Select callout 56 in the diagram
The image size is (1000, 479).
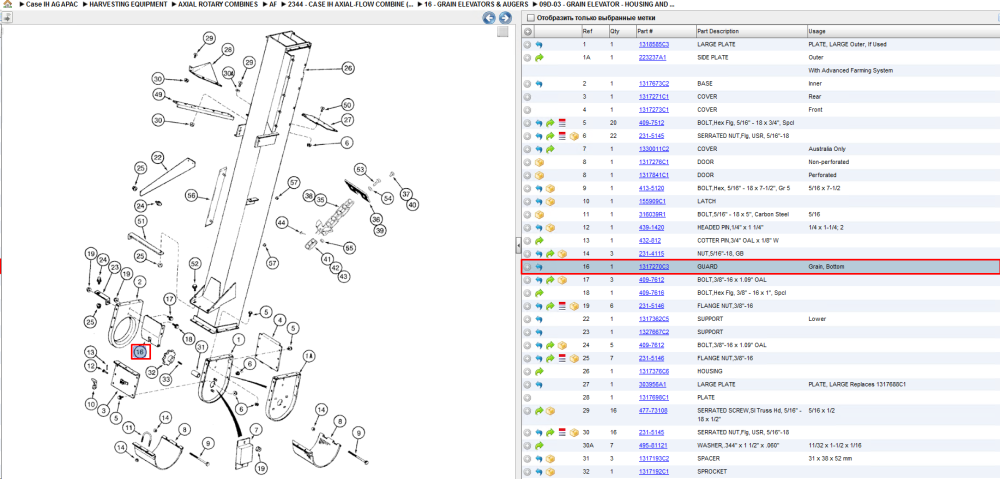click(x=191, y=194)
